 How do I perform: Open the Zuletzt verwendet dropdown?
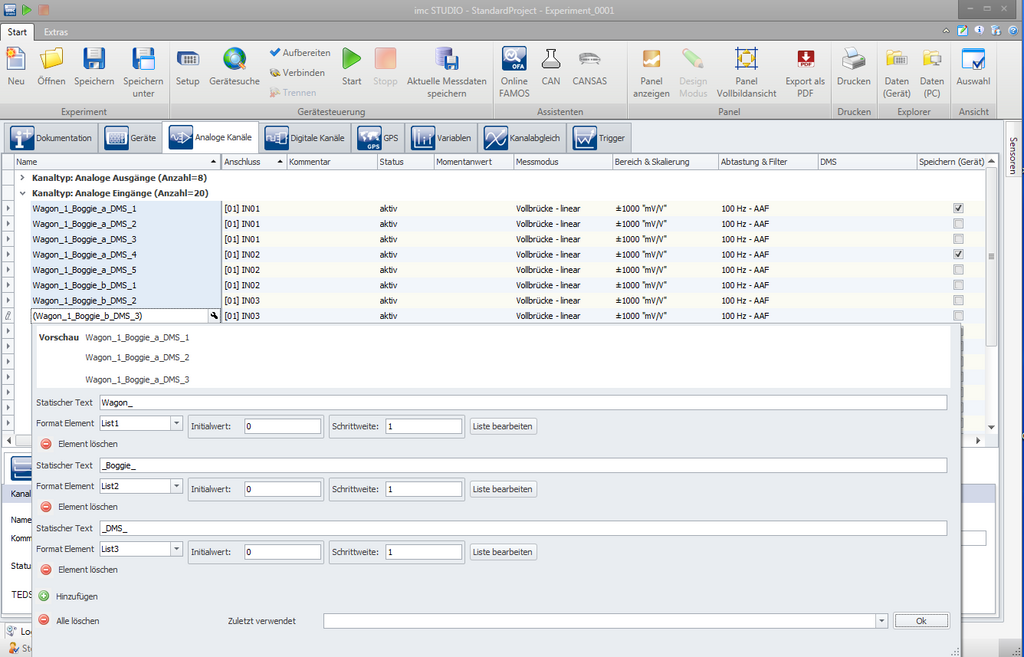click(881, 621)
